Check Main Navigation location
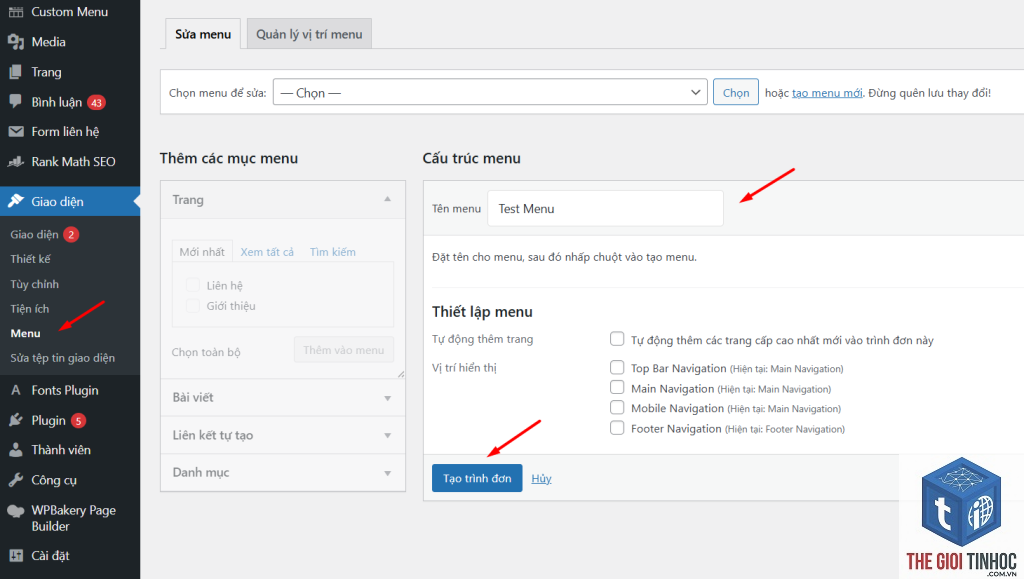The height and width of the screenshot is (579, 1024). pyautogui.click(x=617, y=388)
